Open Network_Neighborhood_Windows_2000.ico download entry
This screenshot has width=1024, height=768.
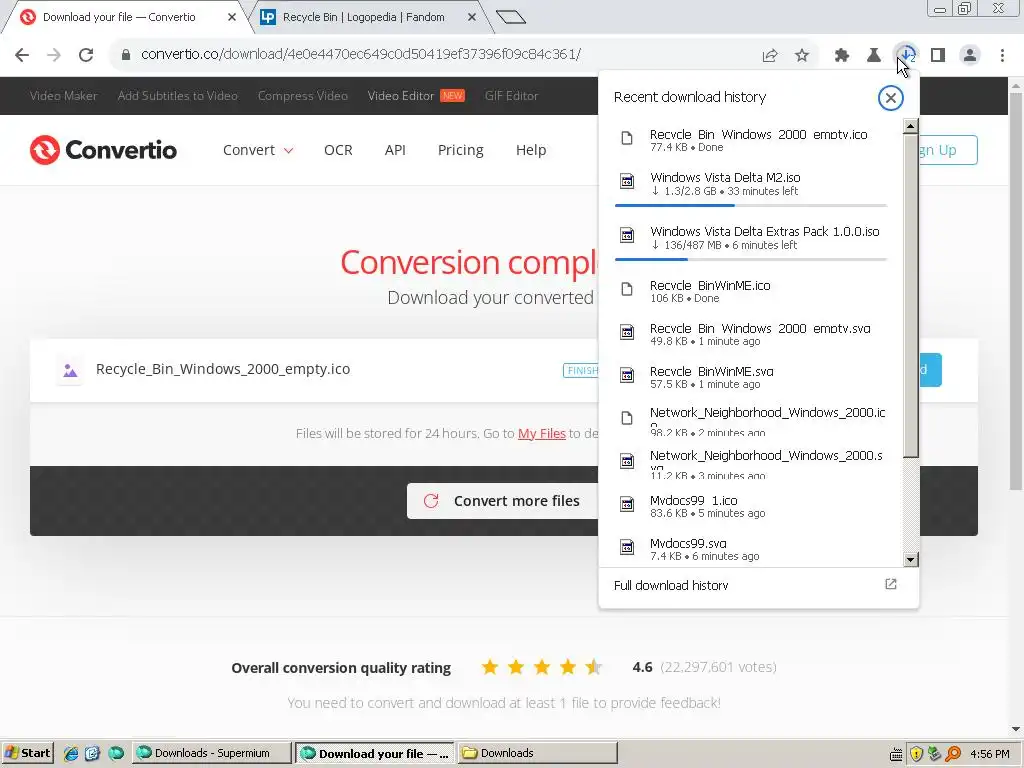(x=751, y=420)
